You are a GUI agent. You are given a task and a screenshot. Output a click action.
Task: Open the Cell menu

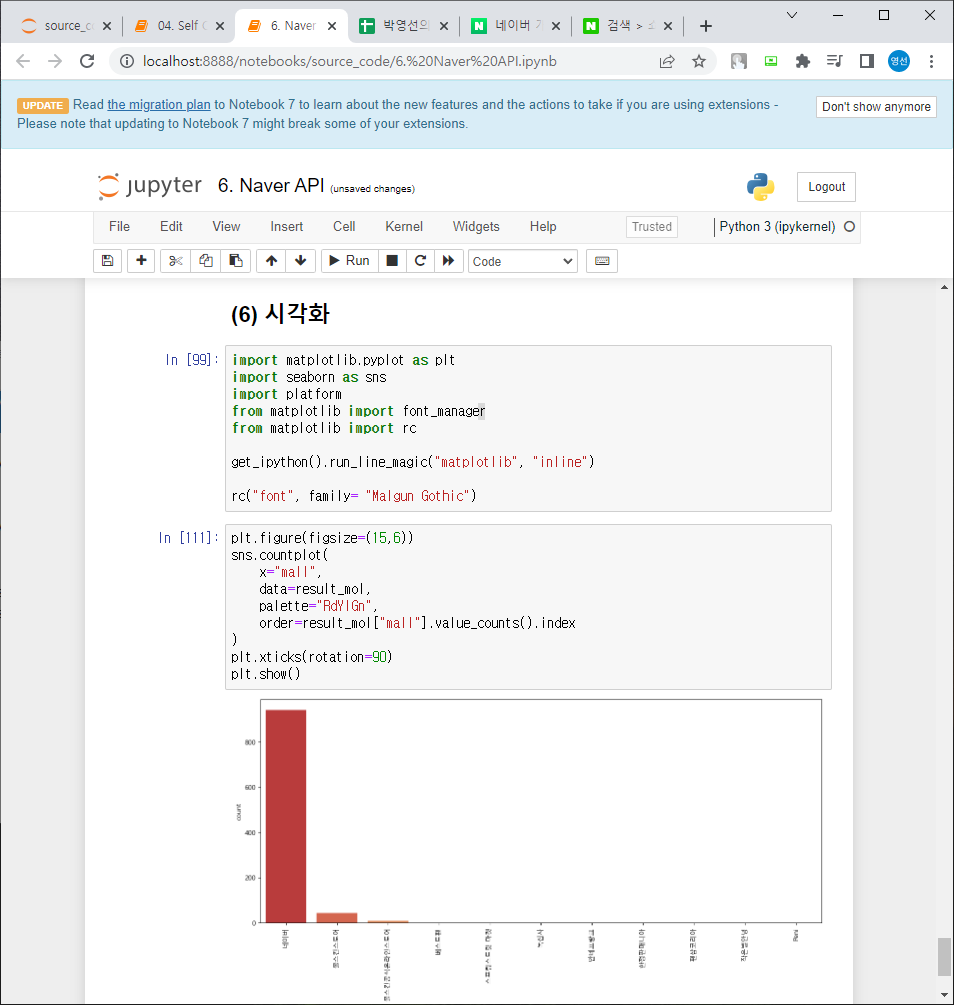344,226
